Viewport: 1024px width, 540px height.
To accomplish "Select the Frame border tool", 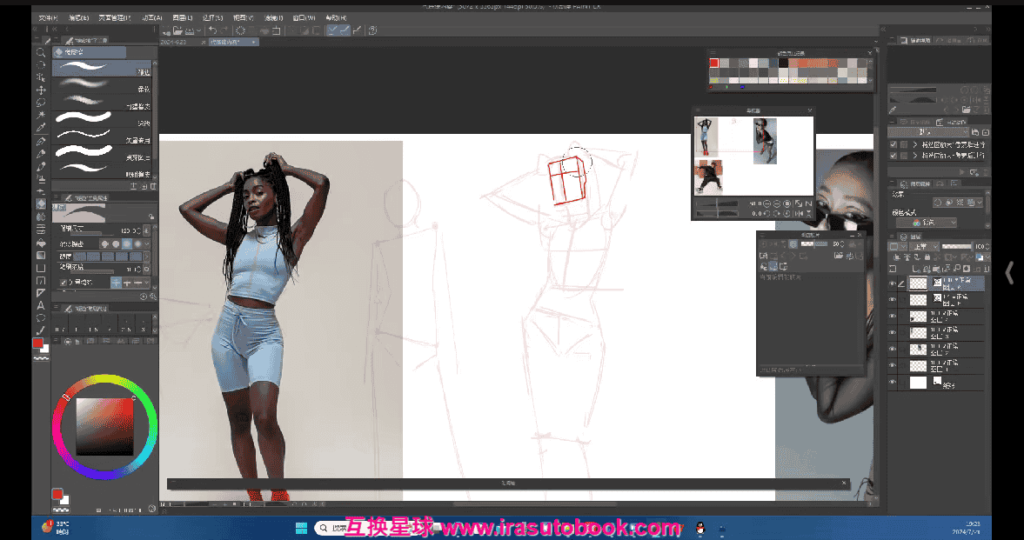I will [x=40, y=280].
